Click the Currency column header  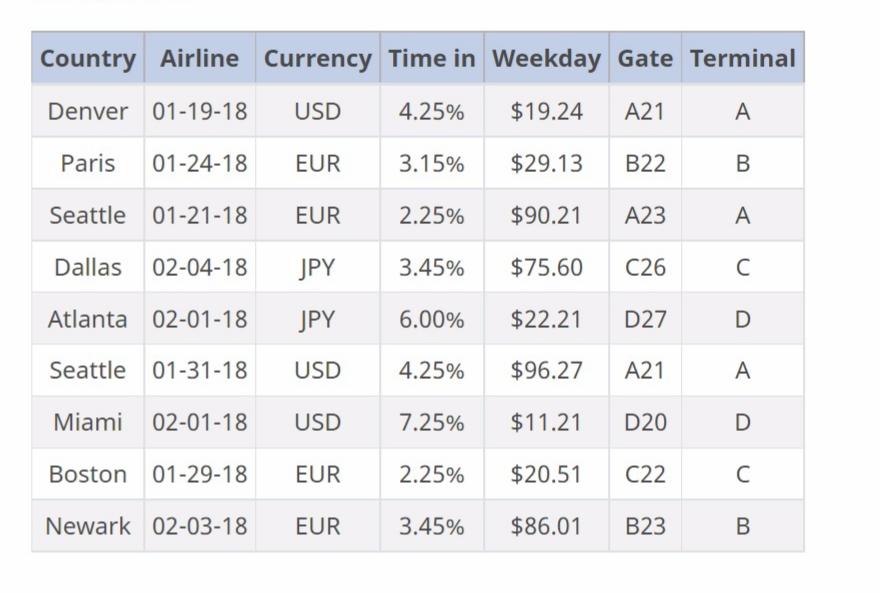tap(317, 59)
